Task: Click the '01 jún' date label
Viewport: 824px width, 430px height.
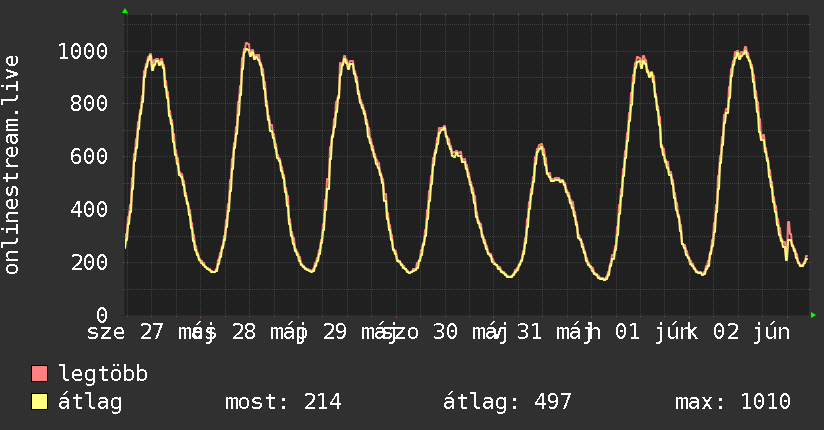Action: coord(654,333)
